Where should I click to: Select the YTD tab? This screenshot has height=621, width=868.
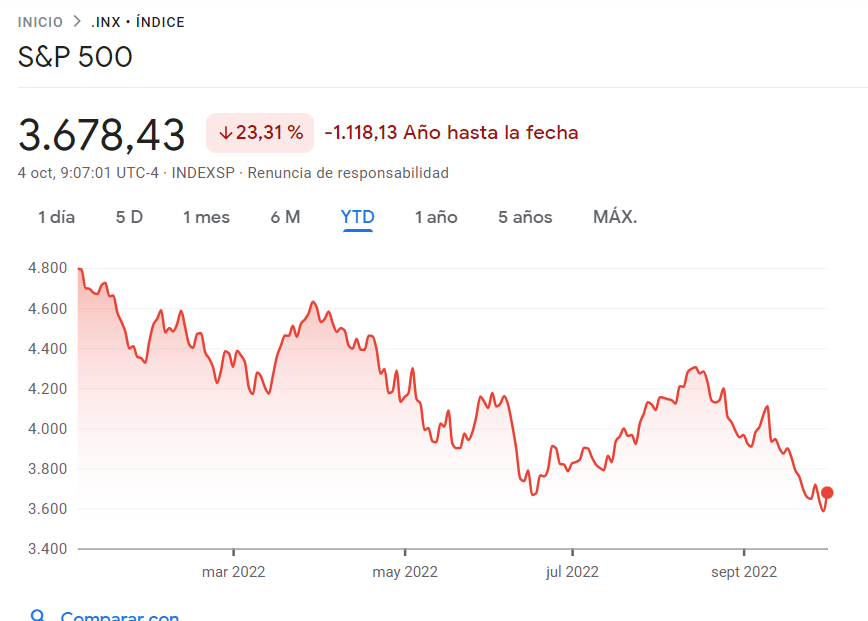point(358,217)
